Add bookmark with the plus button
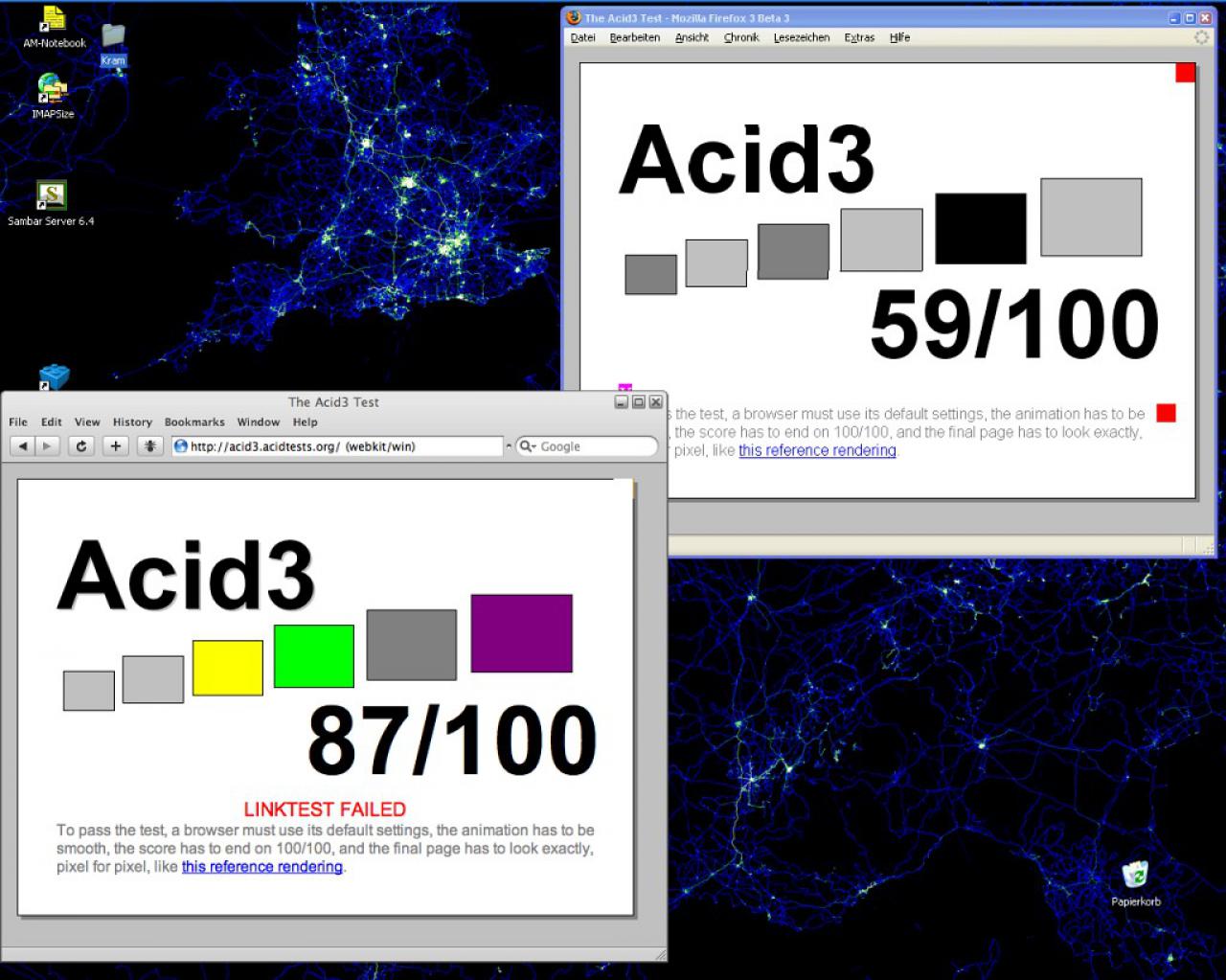Screen dimensions: 1226x980 (116, 445)
